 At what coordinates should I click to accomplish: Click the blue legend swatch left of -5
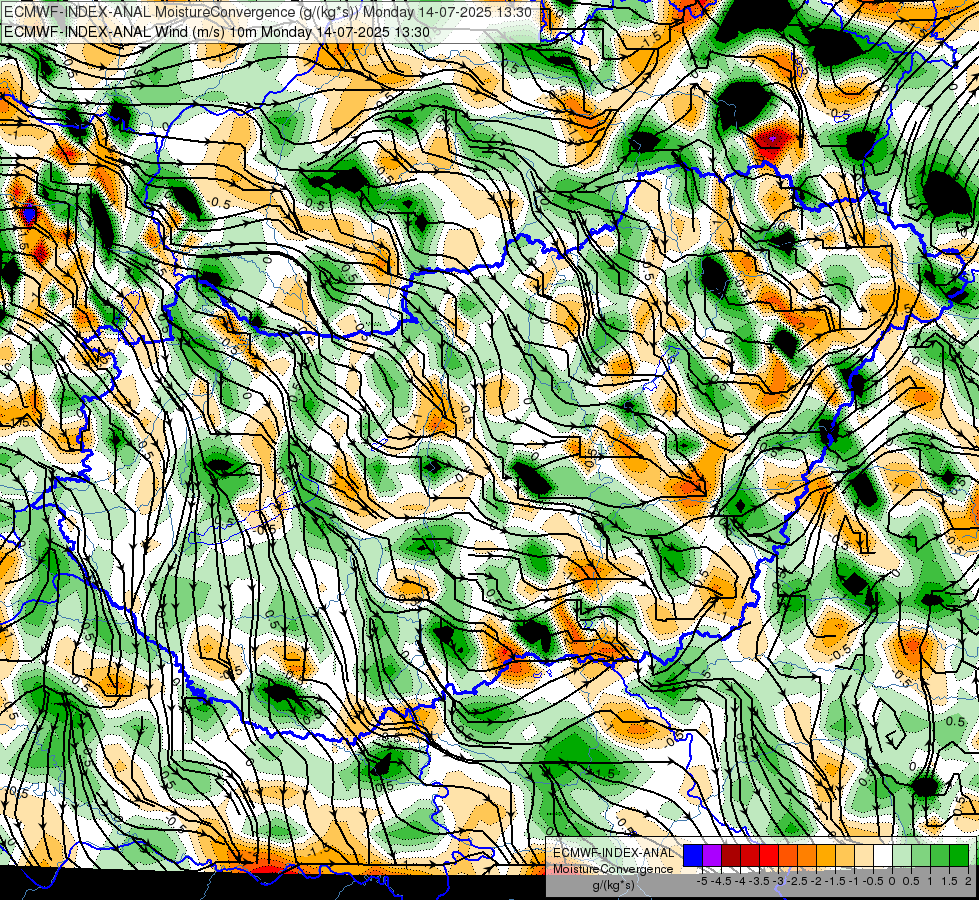[x=693, y=855]
